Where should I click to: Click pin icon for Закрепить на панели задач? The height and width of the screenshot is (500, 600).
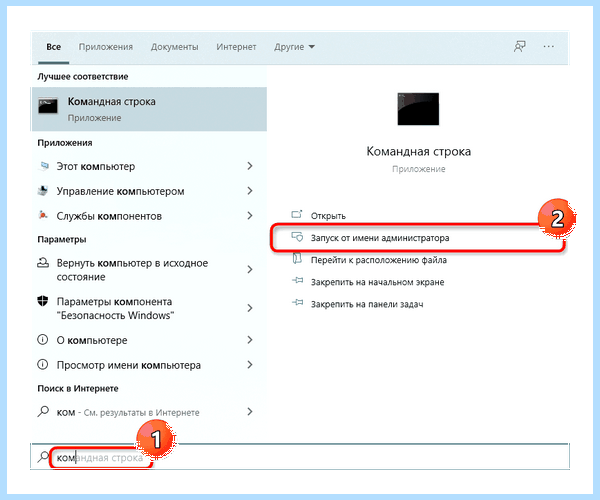point(297,303)
